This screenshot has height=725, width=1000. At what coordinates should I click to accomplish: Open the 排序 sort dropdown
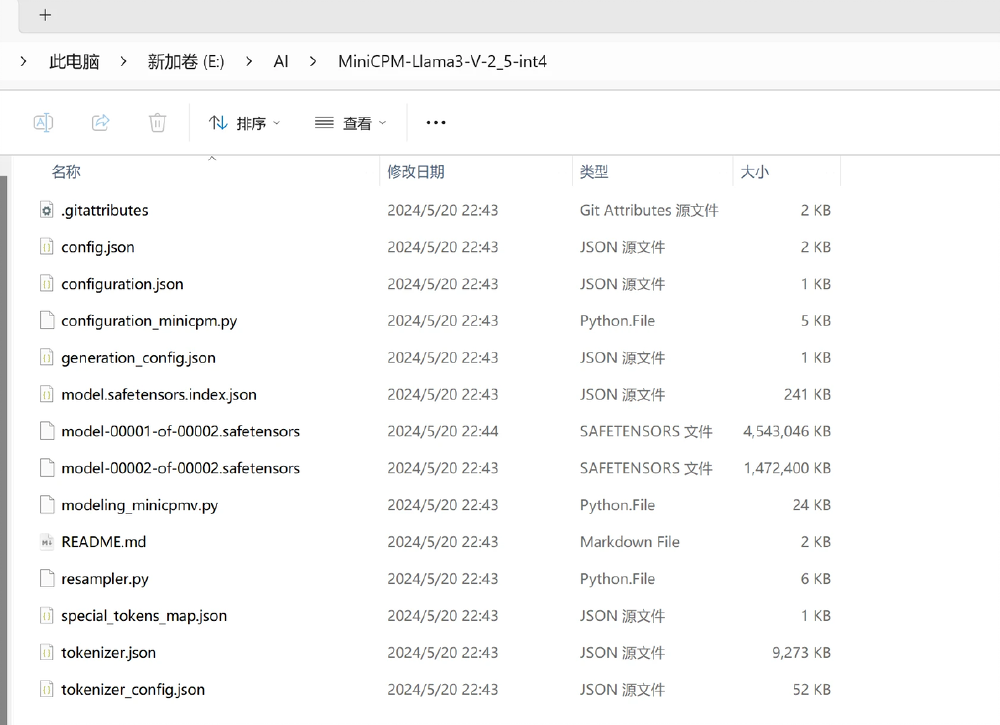[x=244, y=123]
